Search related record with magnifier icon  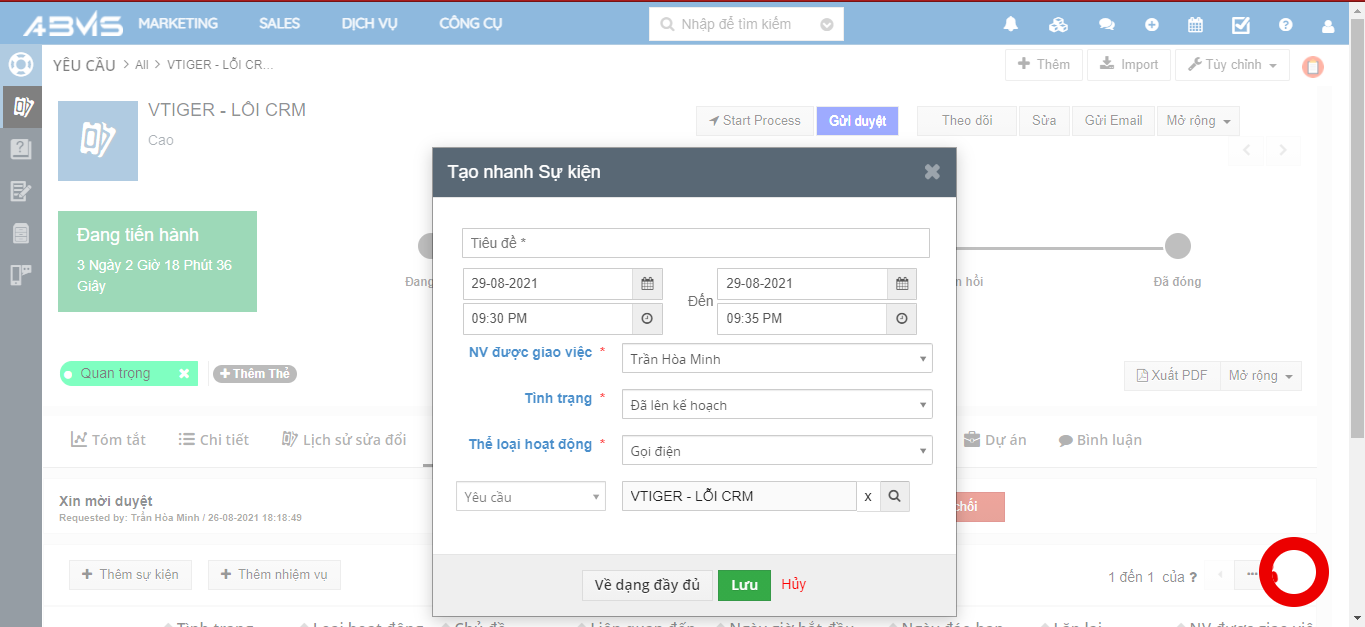[895, 496]
